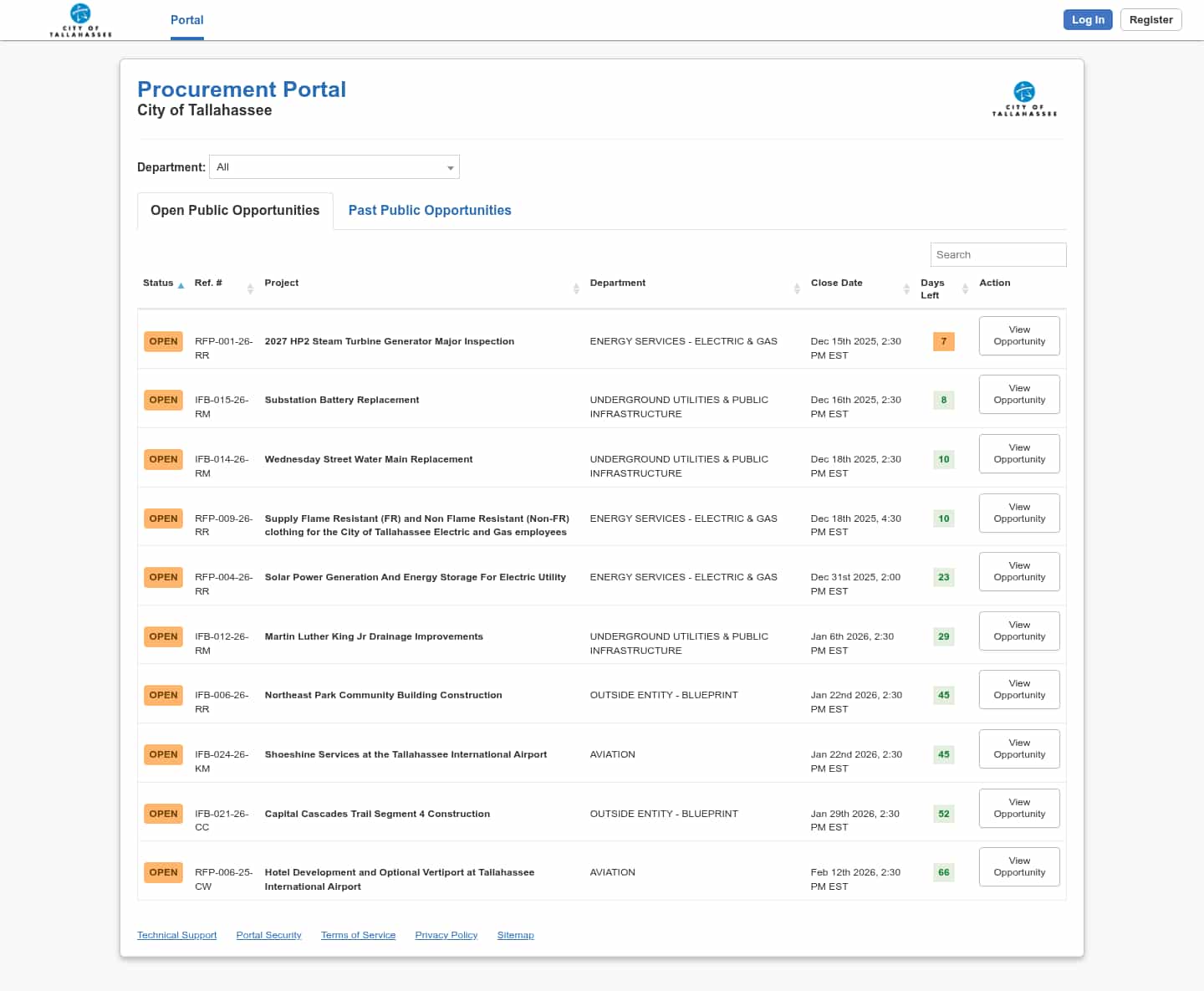Viewport: 1204px width, 991px height.
Task: Open the Portal navigation item
Action: pyautogui.click(x=187, y=20)
